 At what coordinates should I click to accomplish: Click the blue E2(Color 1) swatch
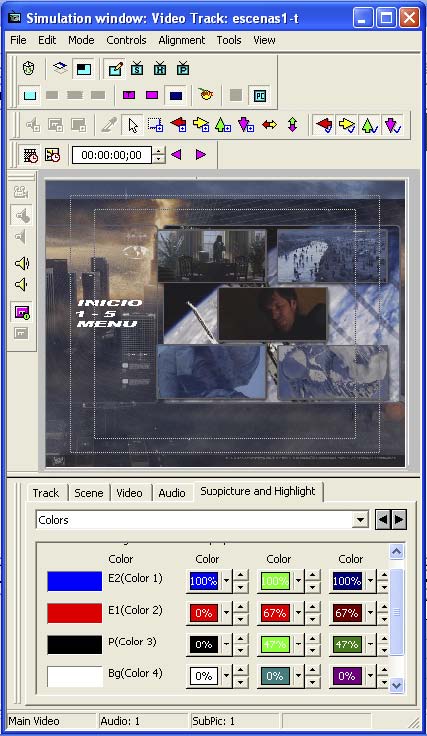click(x=75, y=581)
